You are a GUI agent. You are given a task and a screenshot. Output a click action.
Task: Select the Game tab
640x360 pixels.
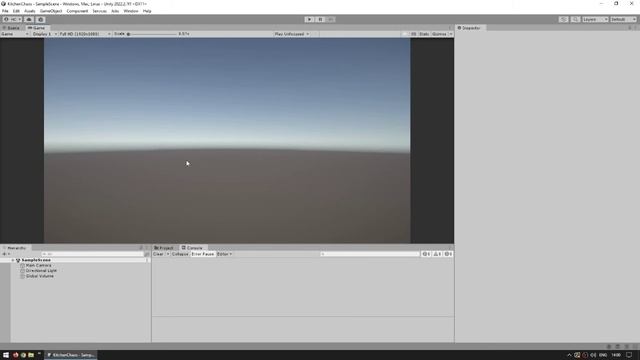point(37,28)
